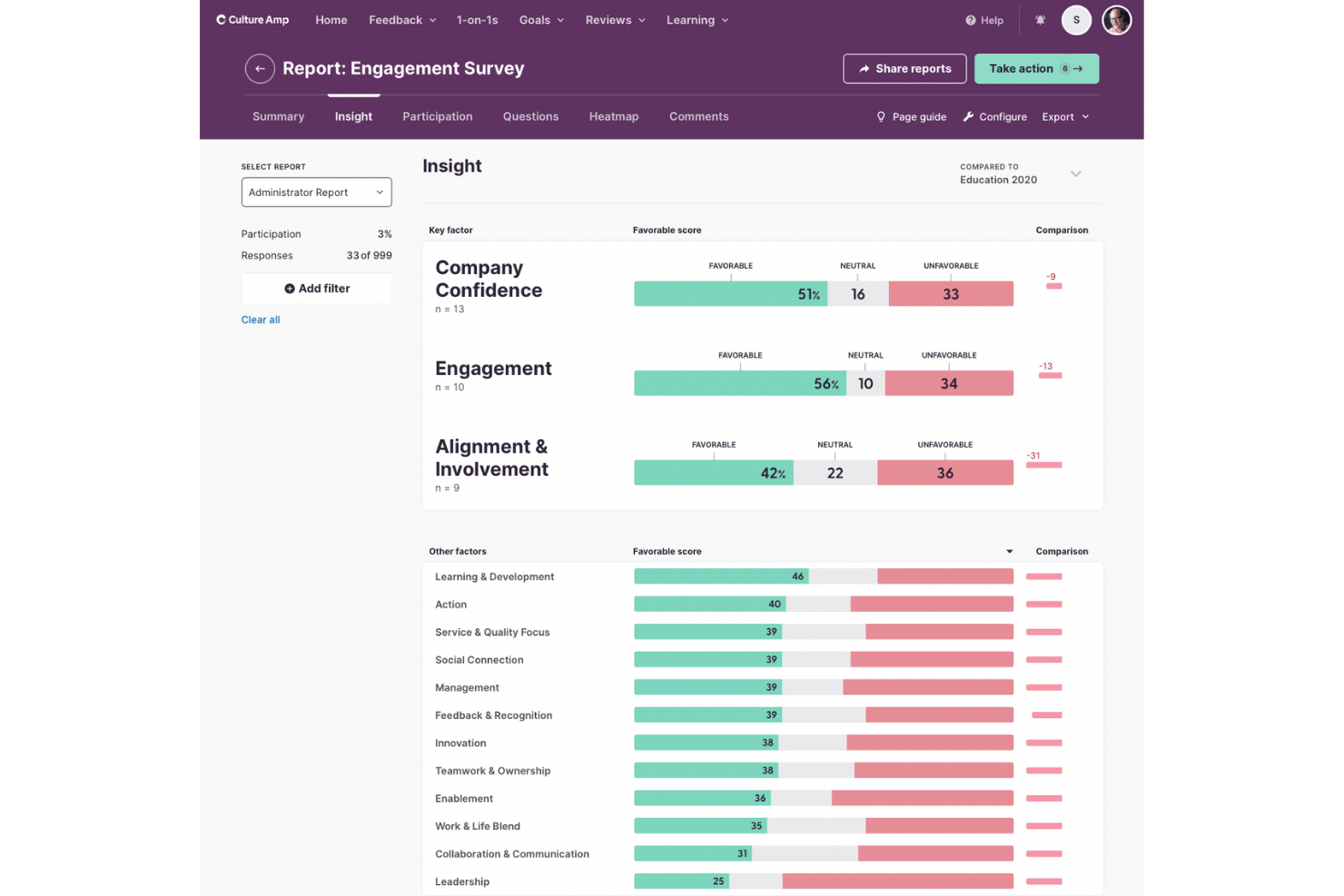Select the Feedback & Recognition factor
Screen dimensions: 1344x896
[493, 715]
